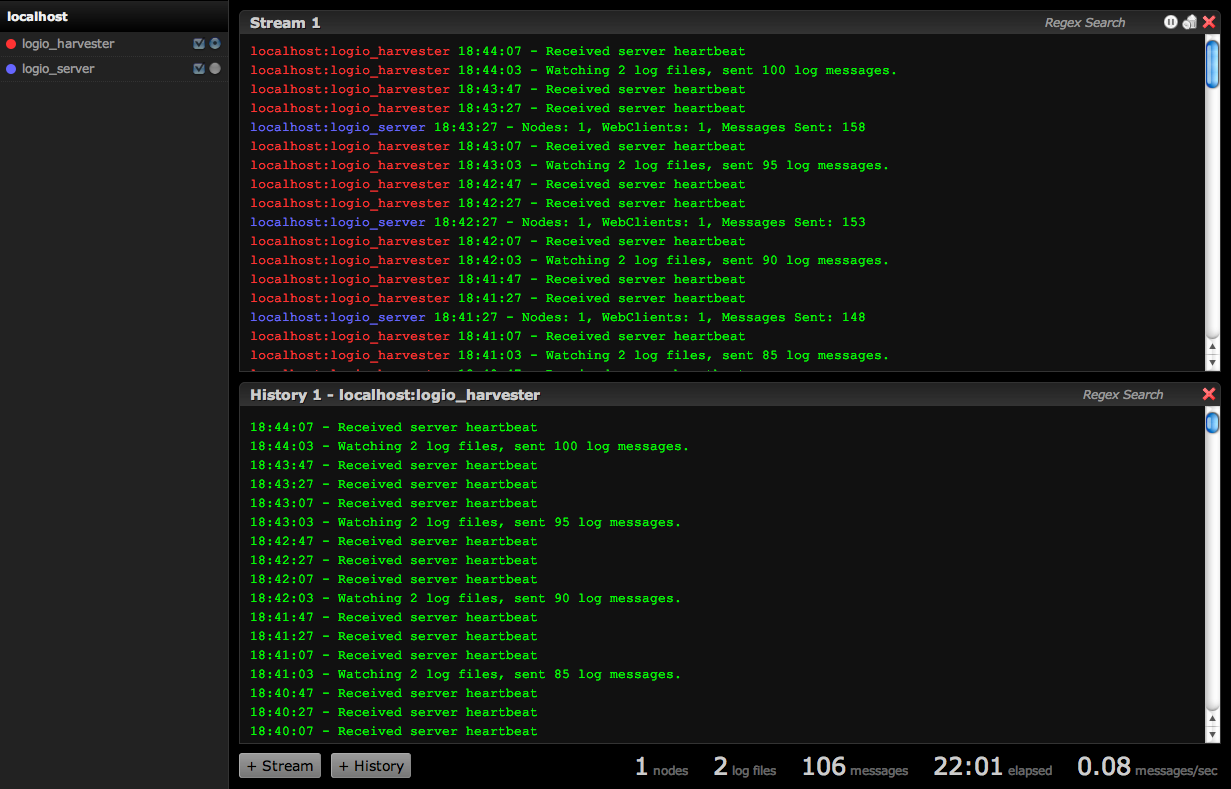This screenshot has height=789, width=1231.
Task: Close the Stream 1 panel
Action: click(1209, 22)
